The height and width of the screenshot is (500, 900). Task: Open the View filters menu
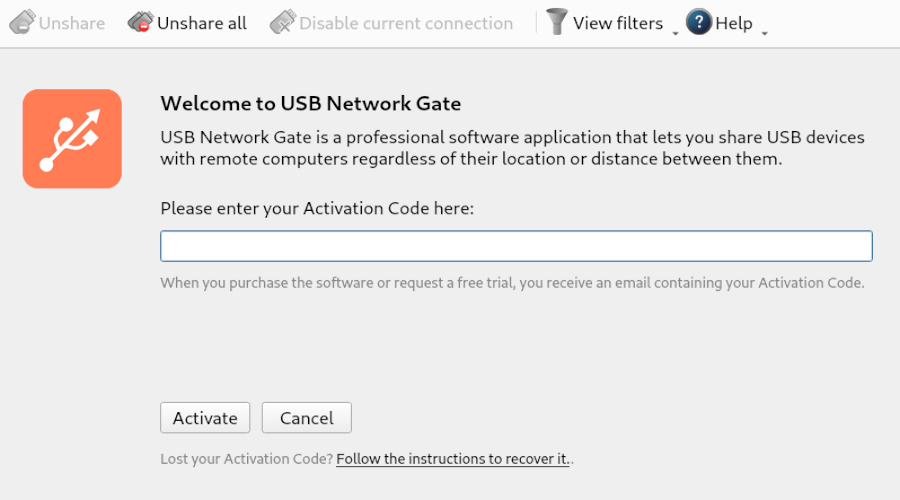[x=618, y=23]
